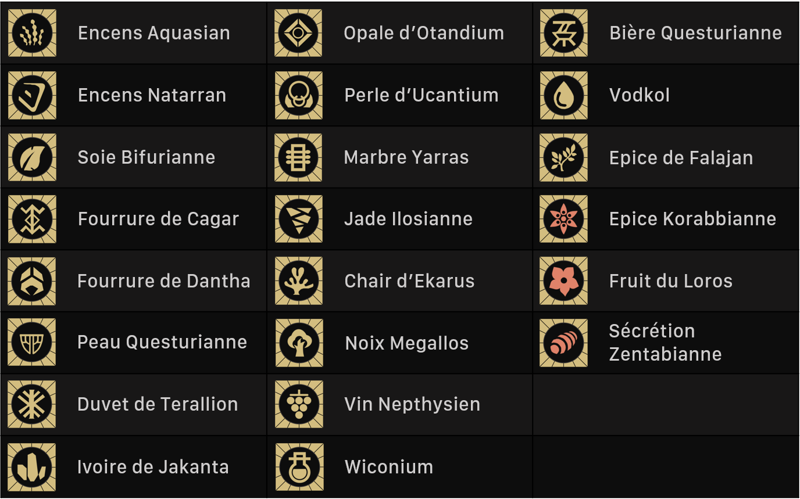800x499 pixels.
Task: Select the Soie Bifurianne leaf icon
Action: [32, 157]
